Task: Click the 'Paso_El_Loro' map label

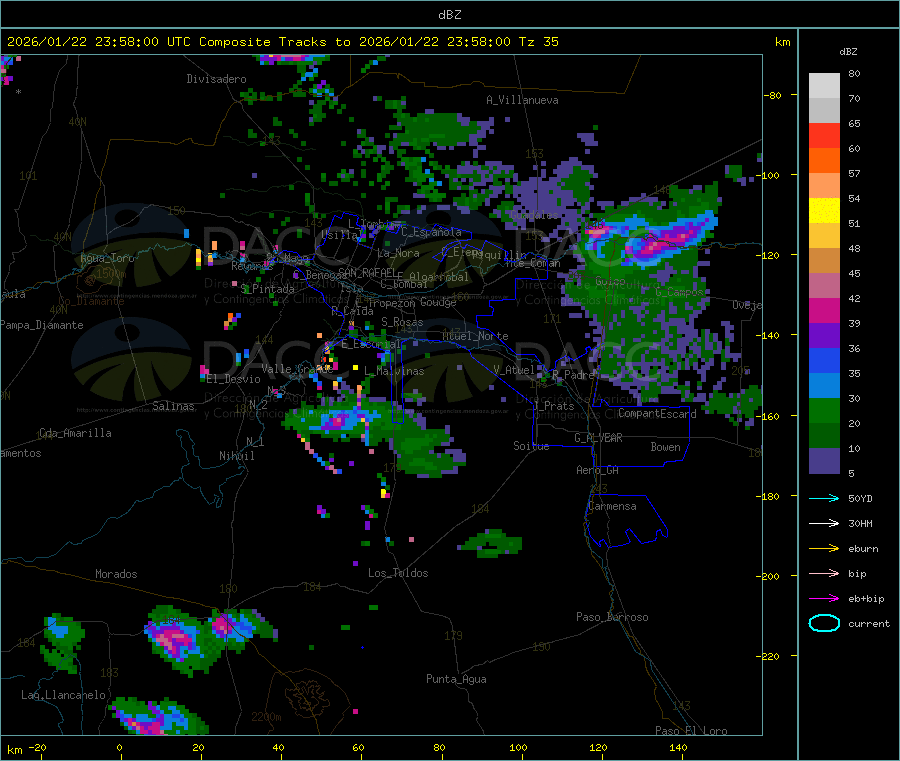Action: point(692,731)
